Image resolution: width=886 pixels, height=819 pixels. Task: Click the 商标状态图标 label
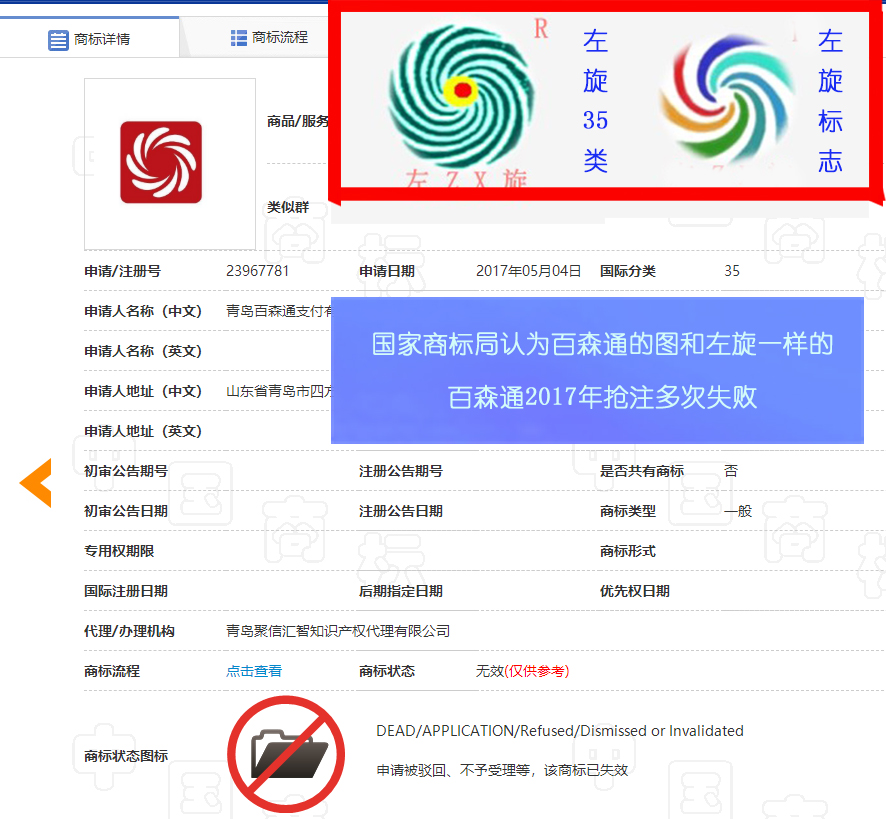click(126, 756)
